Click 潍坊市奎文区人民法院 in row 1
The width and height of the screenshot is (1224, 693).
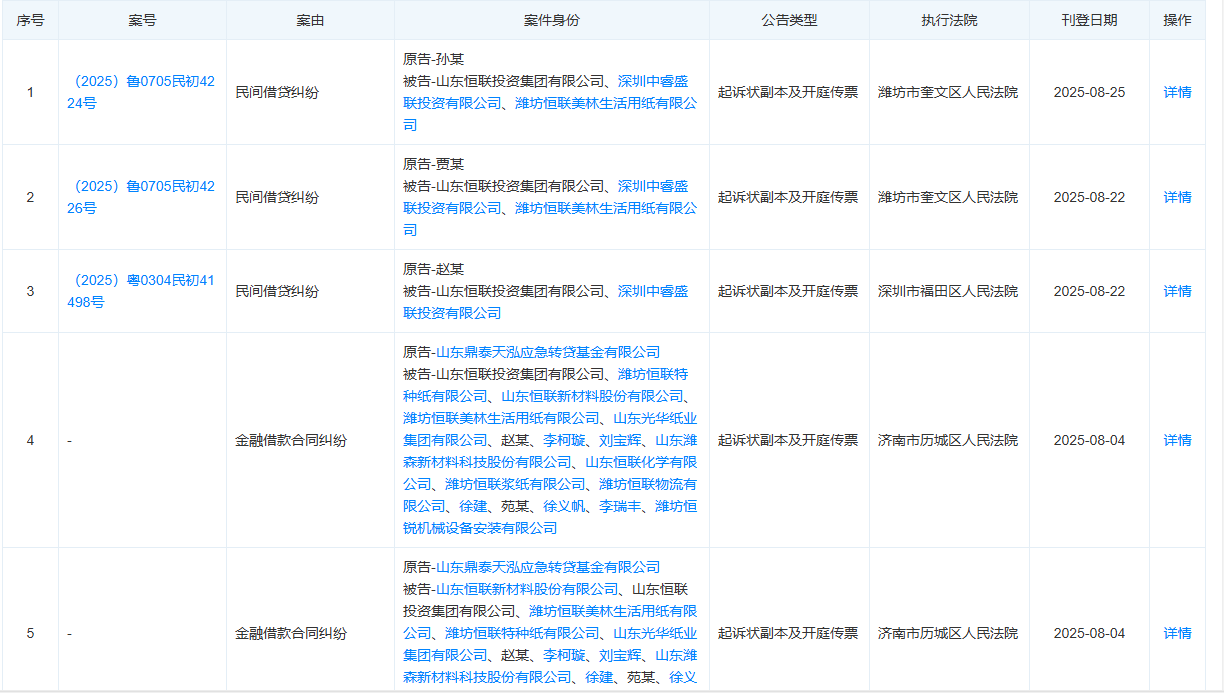coord(948,92)
